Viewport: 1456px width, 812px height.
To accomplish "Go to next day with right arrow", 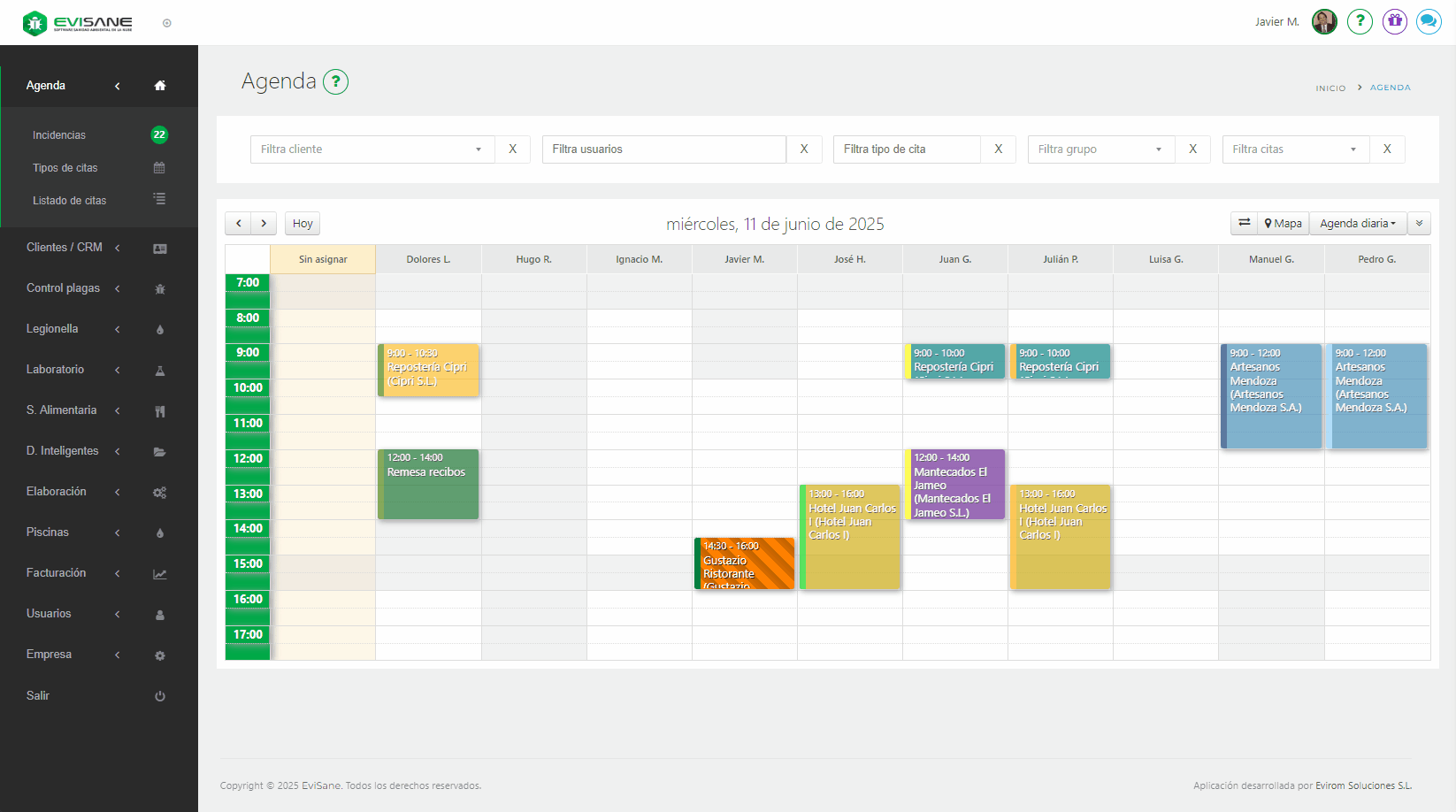I will click(x=264, y=224).
